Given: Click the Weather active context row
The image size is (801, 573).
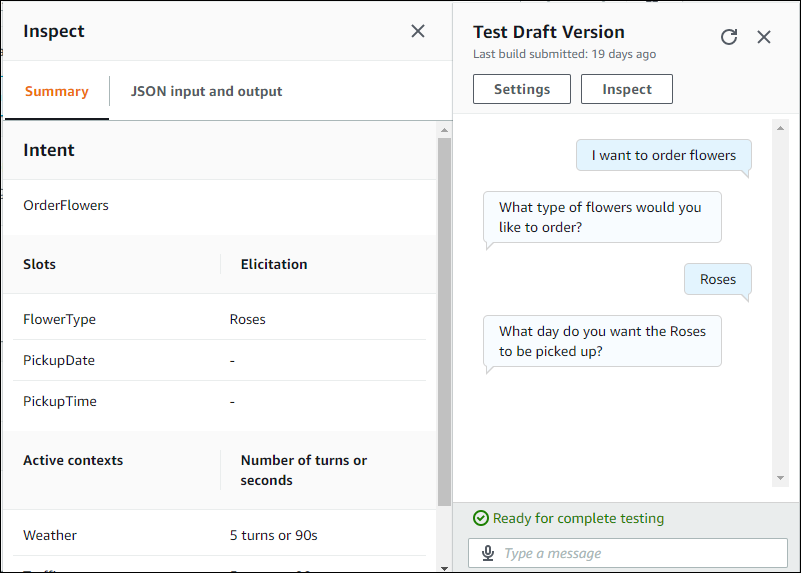Looking at the screenshot, I should 214,535.
